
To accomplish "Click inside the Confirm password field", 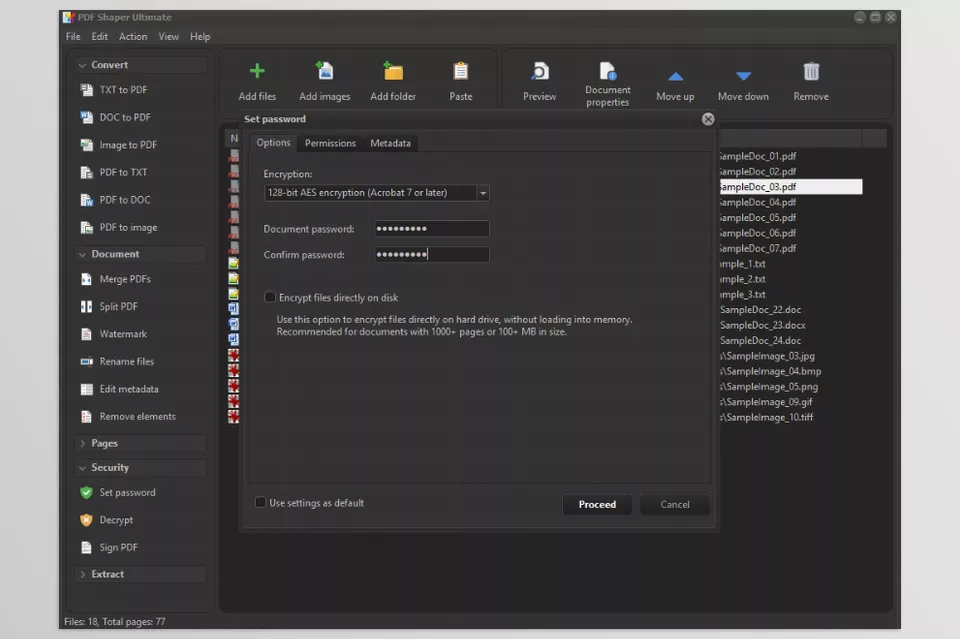I will (430, 254).
